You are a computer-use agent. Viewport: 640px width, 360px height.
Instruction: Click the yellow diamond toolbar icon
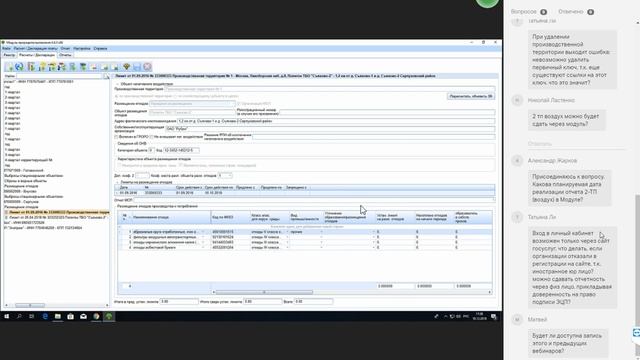tap(127, 67)
